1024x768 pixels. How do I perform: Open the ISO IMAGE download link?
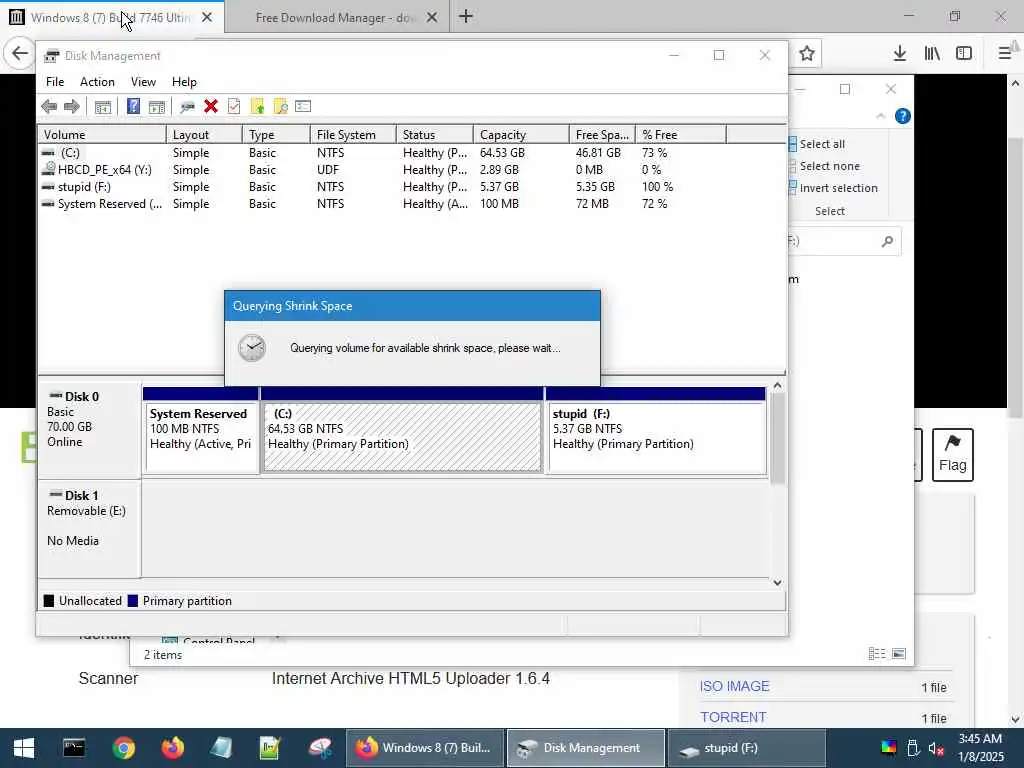735,686
